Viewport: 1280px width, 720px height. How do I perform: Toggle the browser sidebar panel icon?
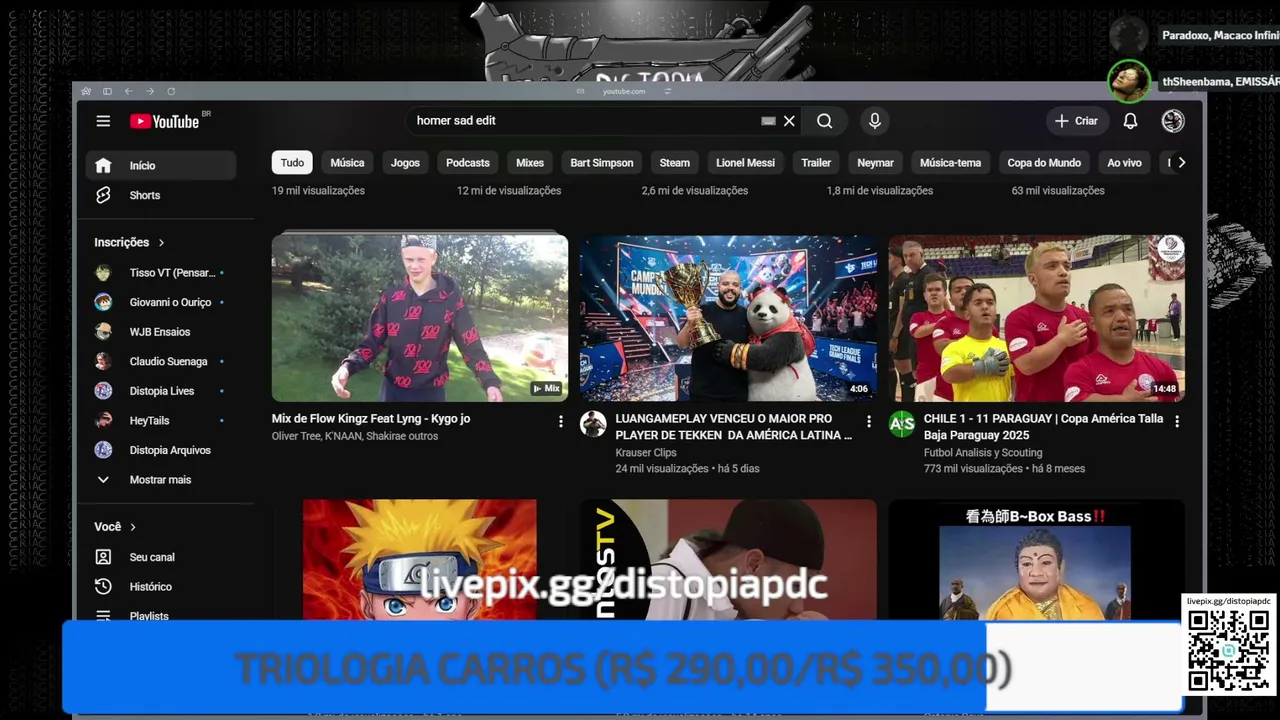107,91
